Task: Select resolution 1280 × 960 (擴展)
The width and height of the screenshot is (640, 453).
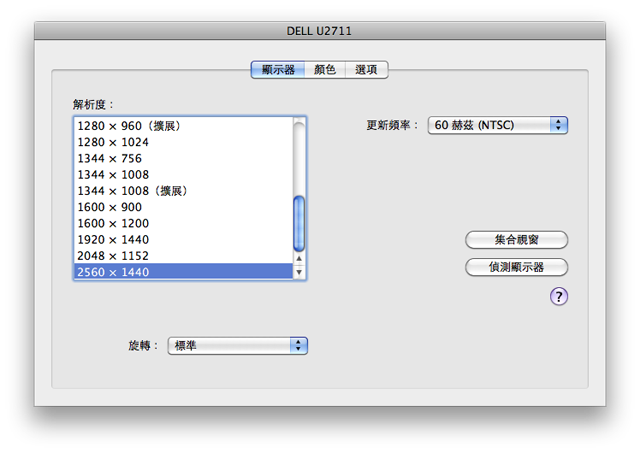Action: click(183, 126)
